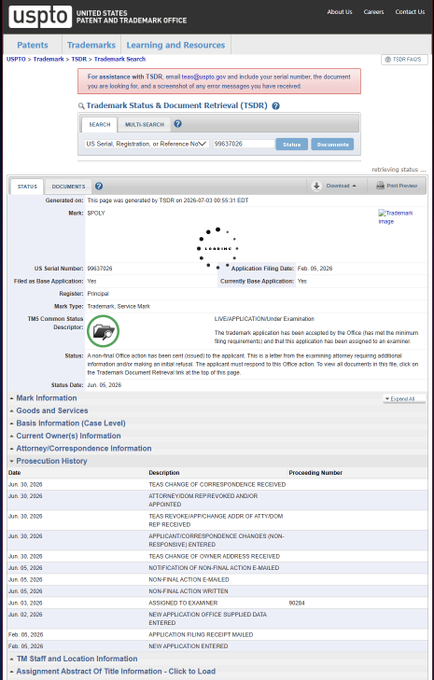
Task: Click help icon next to Documents tab
Action: [99, 186]
